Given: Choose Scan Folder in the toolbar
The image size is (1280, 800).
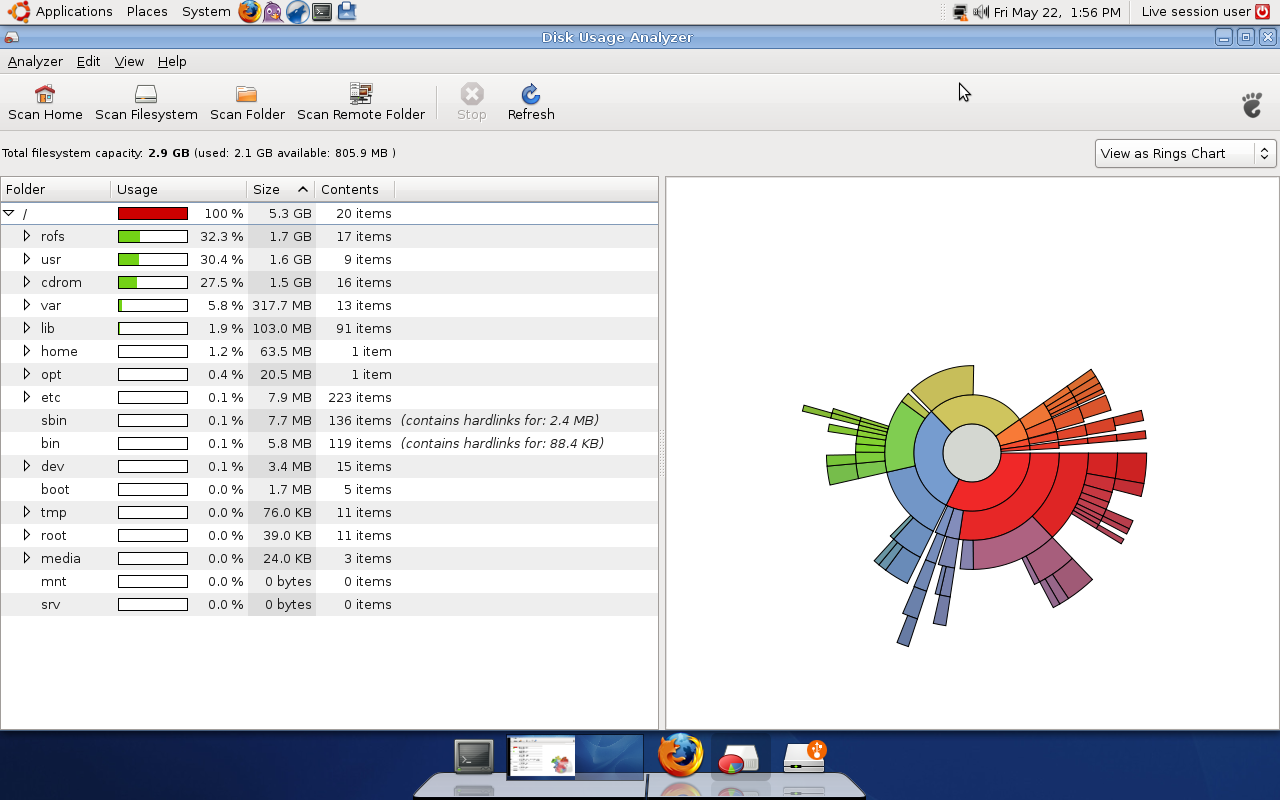Looking at the screenshot, I should [247, 102].
